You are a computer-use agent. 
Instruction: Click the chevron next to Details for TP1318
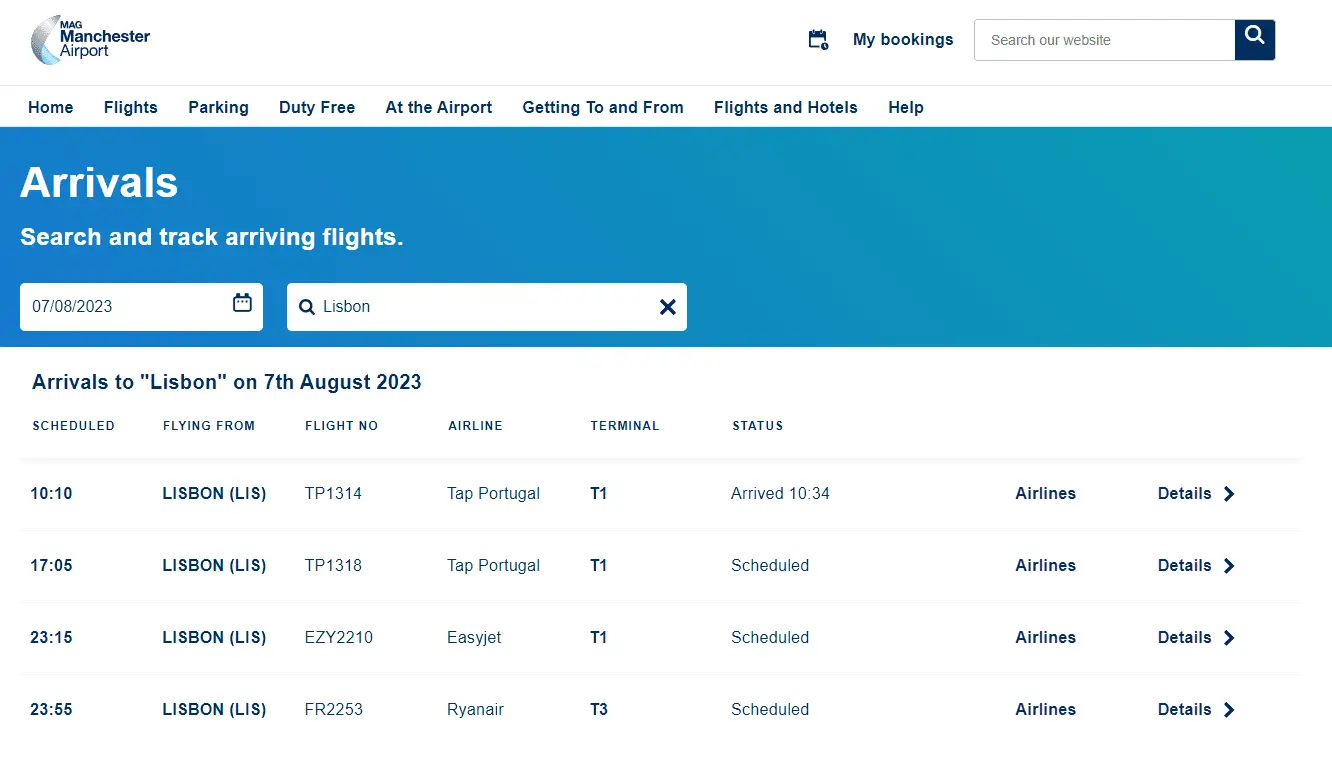(1229, 566)
